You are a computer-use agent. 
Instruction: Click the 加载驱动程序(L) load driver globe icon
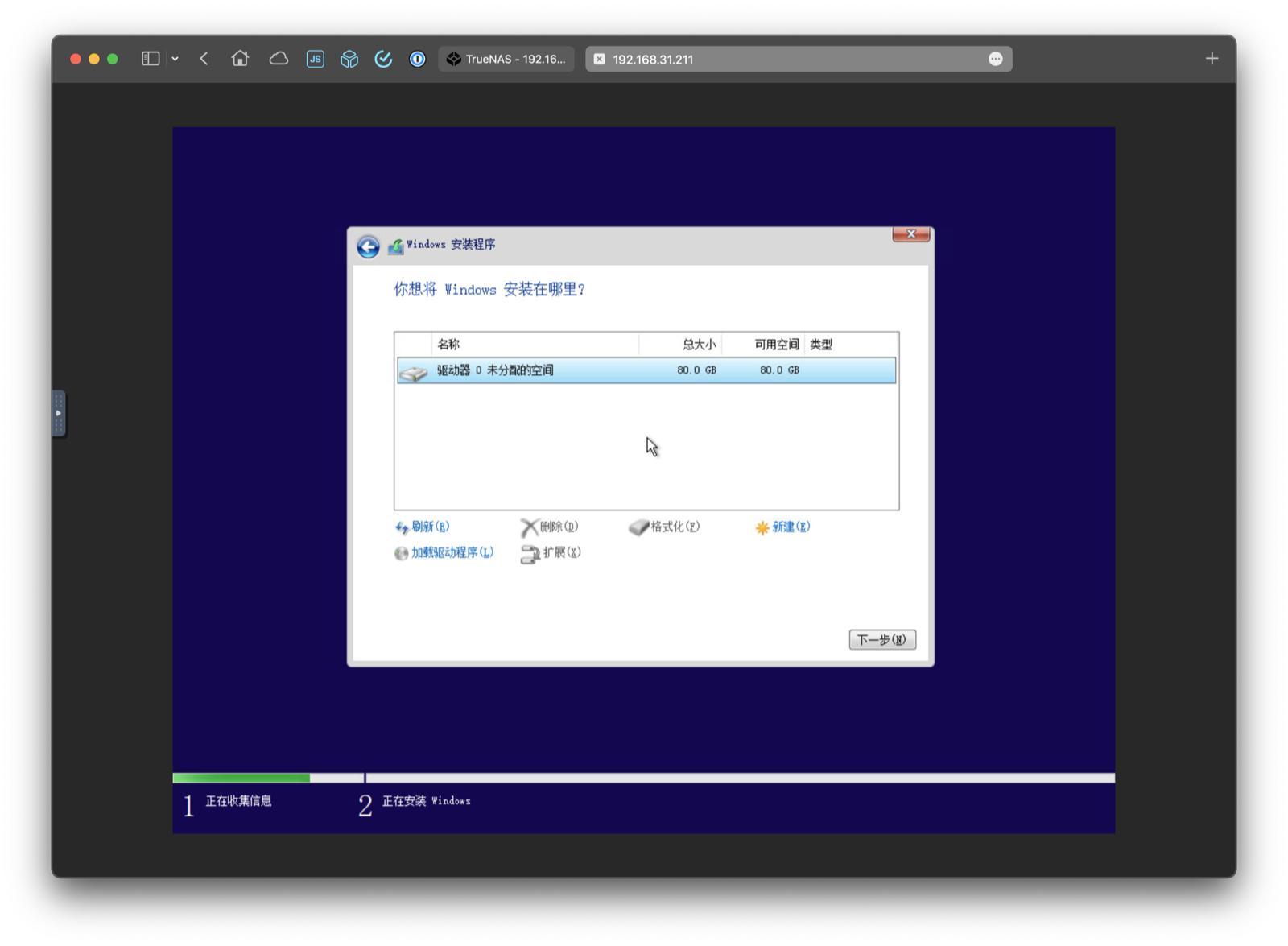click(400, 554)
